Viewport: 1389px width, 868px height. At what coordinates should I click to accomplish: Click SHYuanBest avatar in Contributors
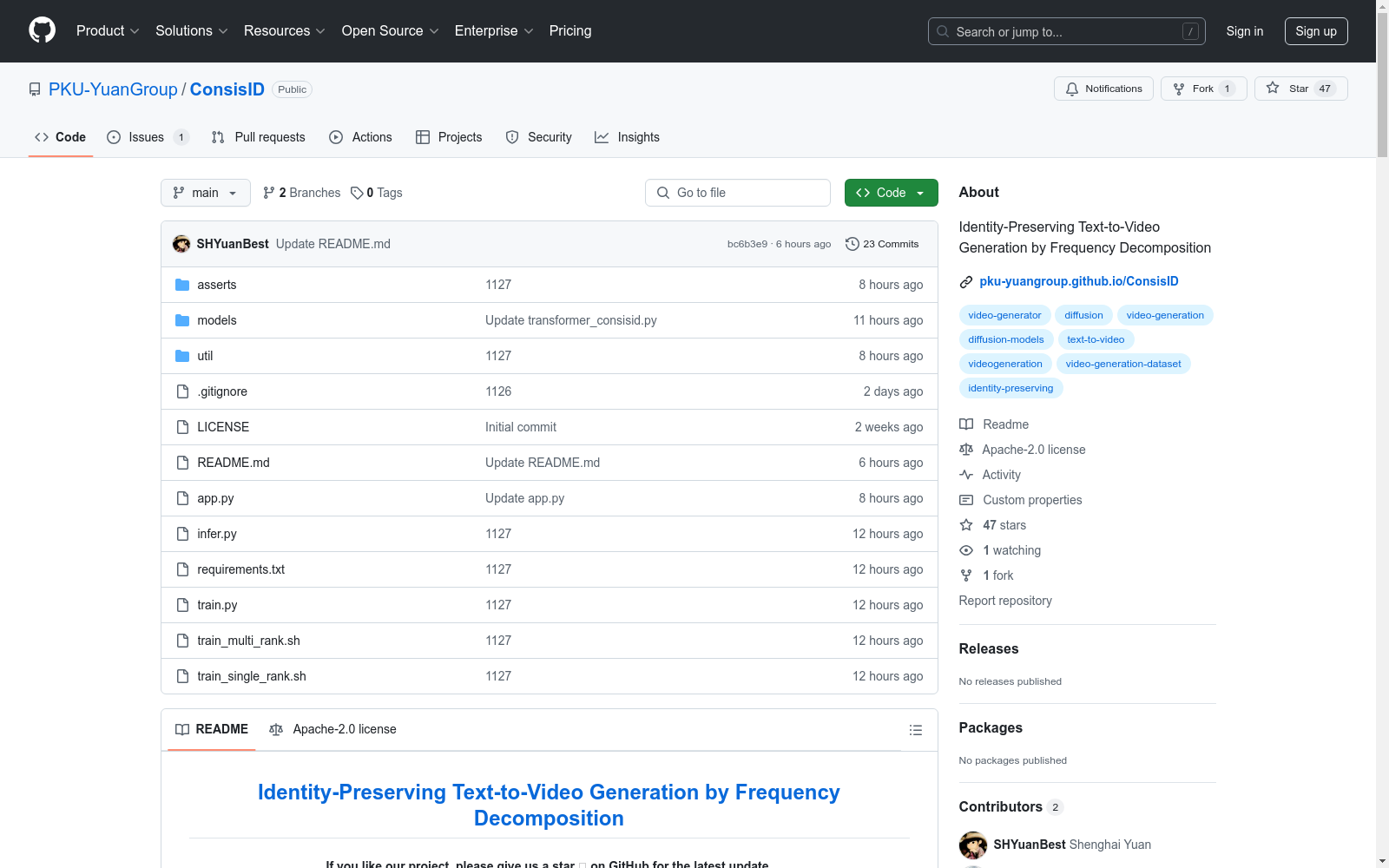coord(973,845)
